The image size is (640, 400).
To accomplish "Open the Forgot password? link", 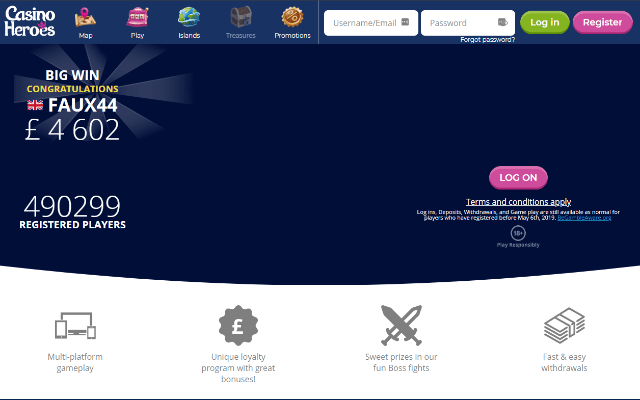I will point(487,40).
